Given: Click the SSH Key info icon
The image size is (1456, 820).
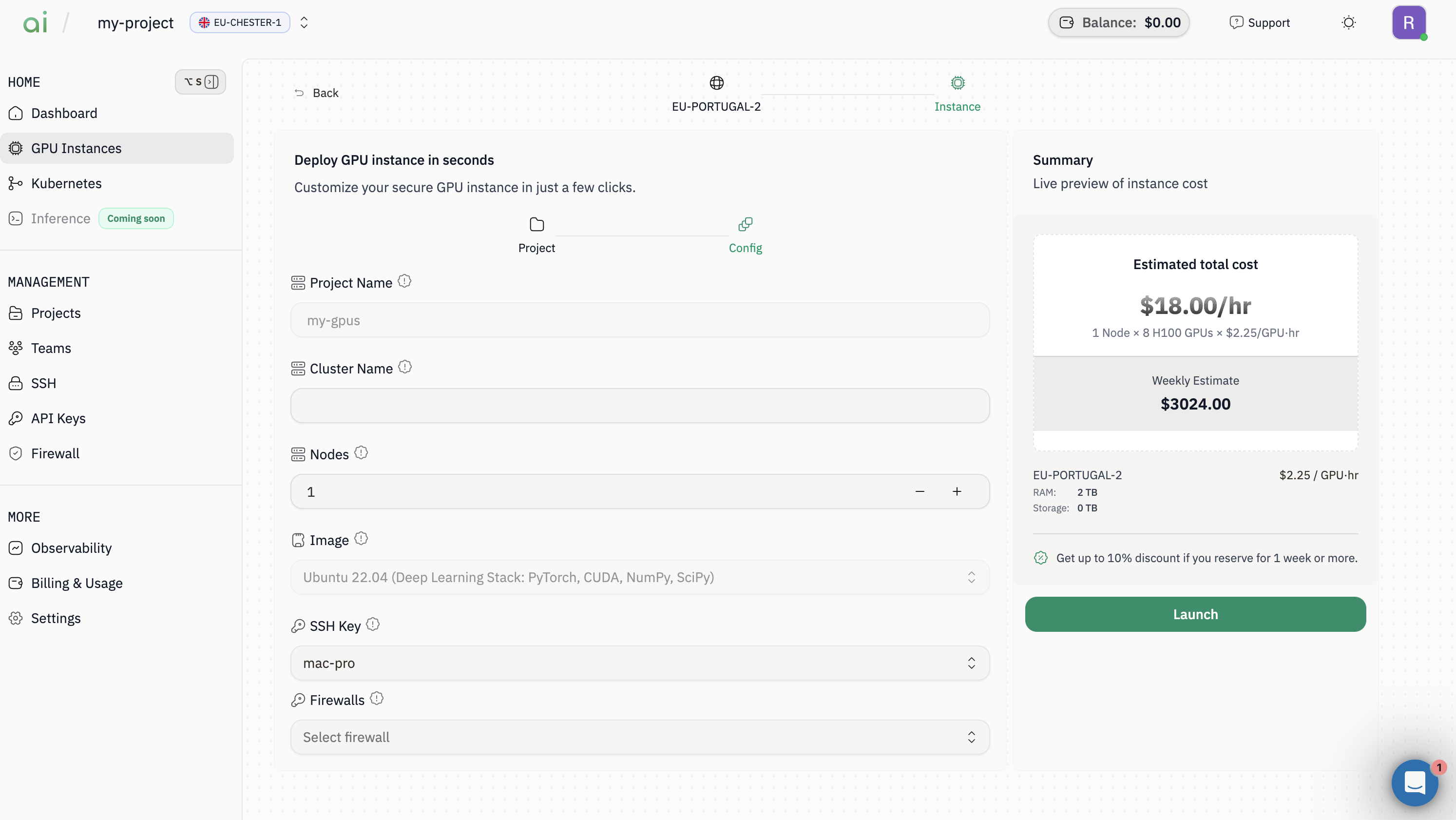Looking at the screenshot, I should click(372, 625).
